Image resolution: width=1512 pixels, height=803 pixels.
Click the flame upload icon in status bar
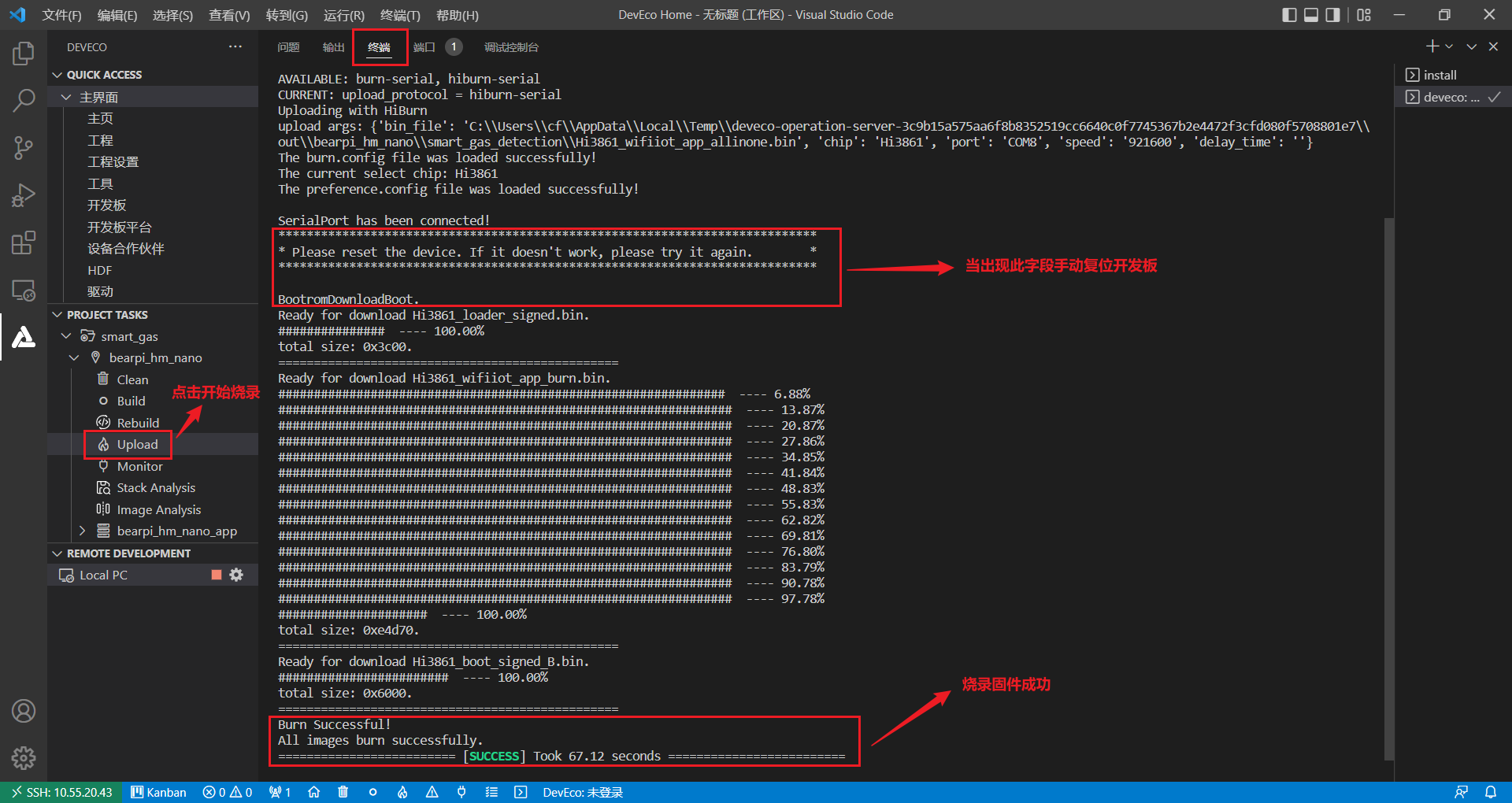tap(402, 792)
